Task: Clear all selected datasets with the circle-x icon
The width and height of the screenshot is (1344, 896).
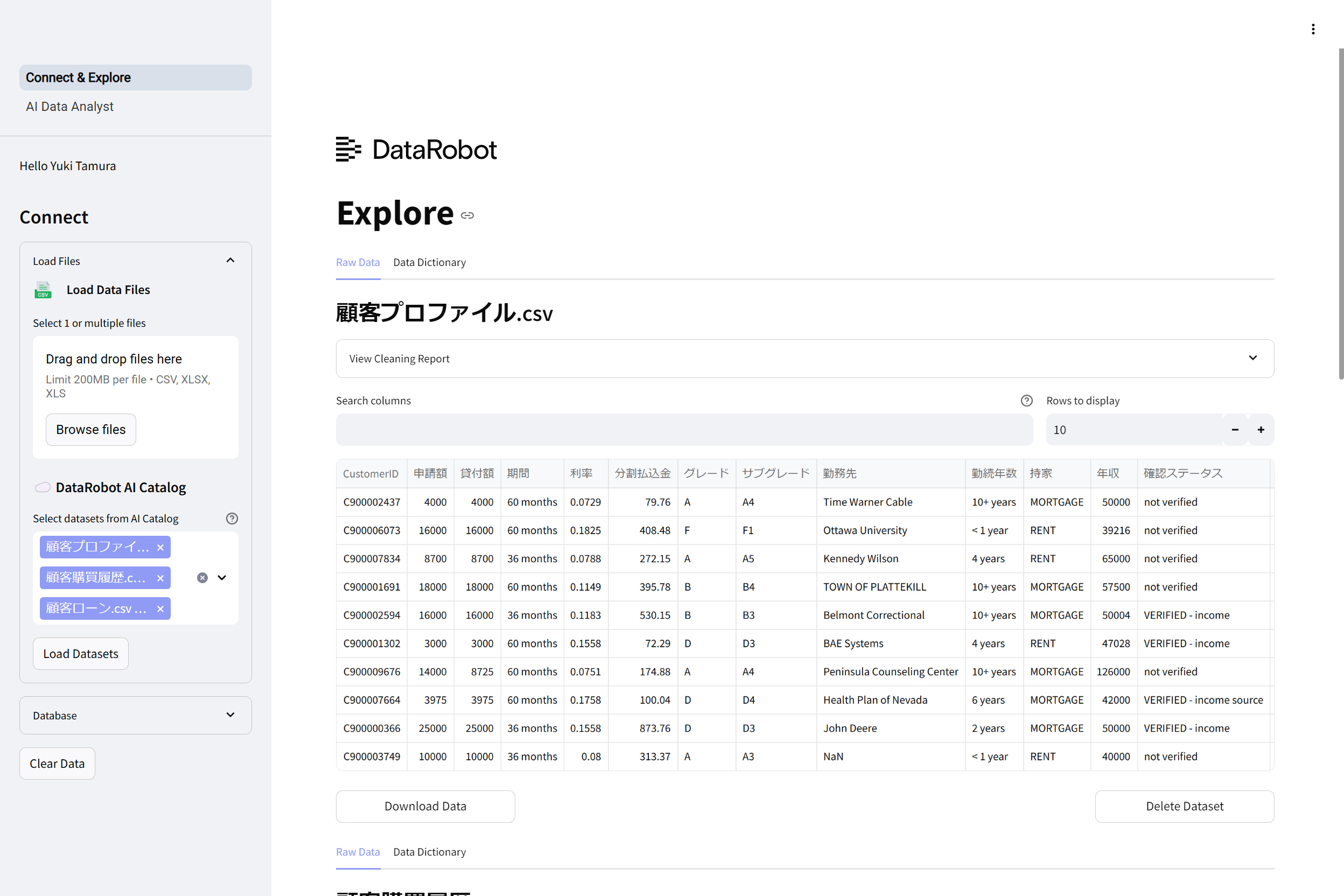Action: (202, 578)
